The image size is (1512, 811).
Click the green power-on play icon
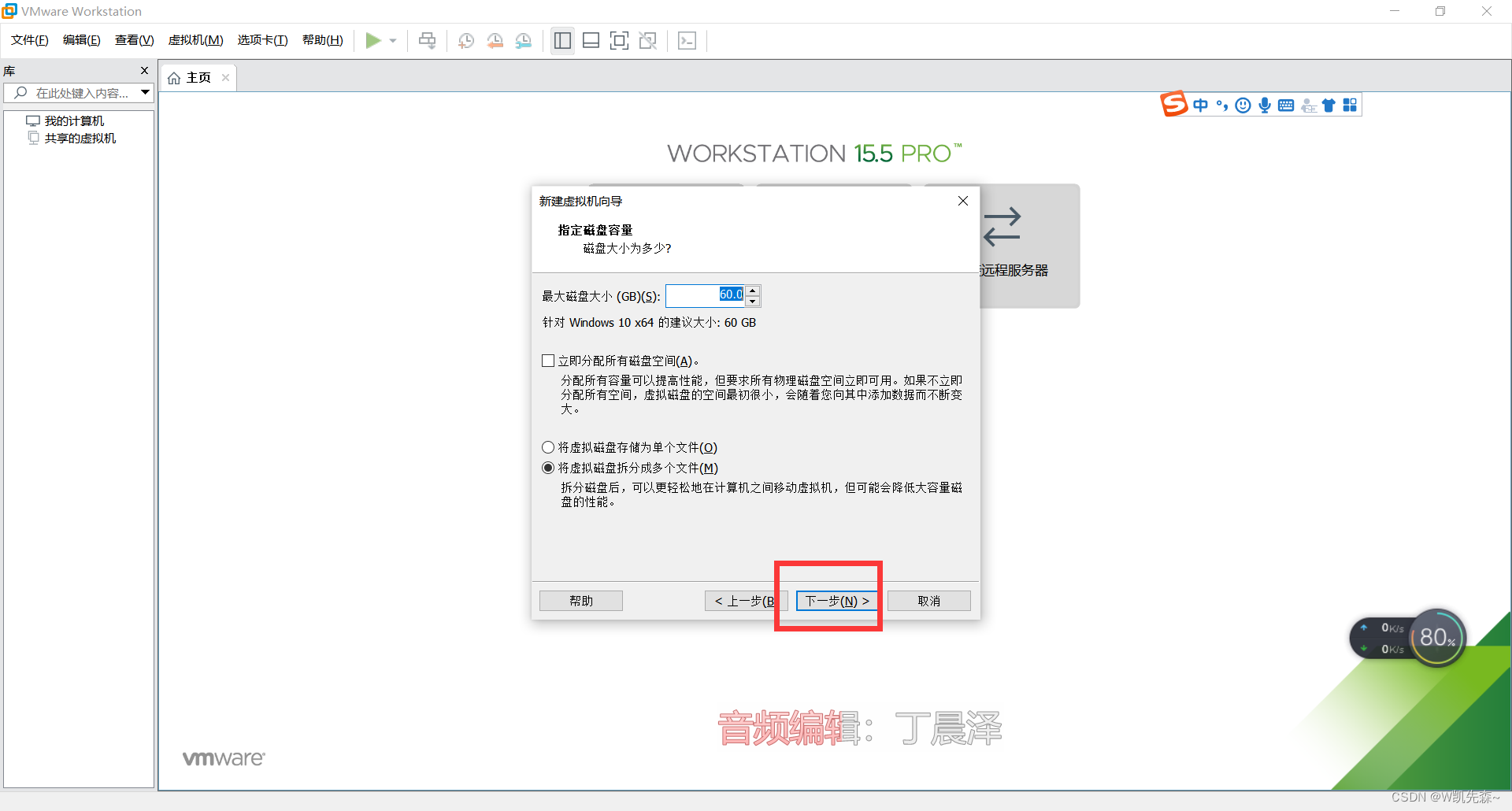coord(373,40)
